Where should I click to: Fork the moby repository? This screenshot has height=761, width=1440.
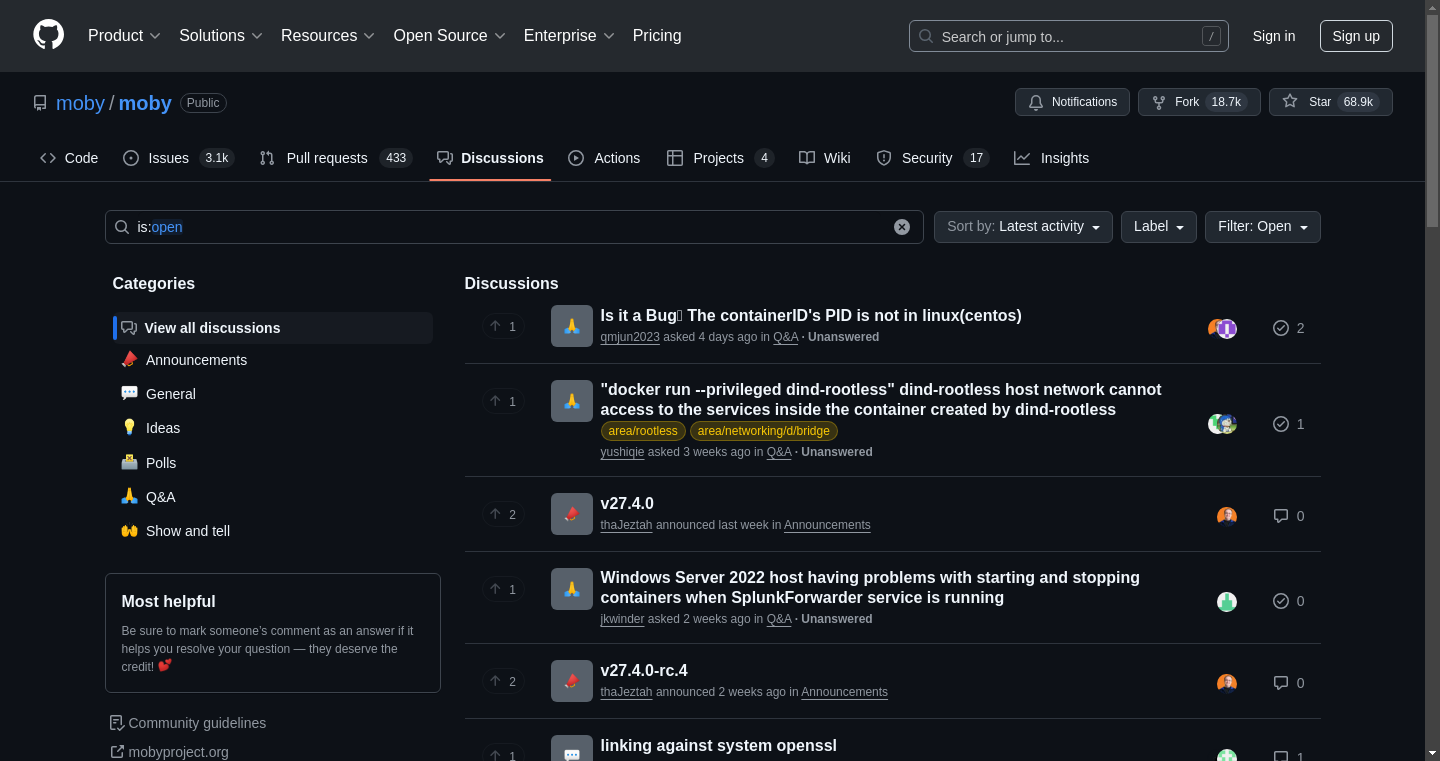tap(1199, 102)
